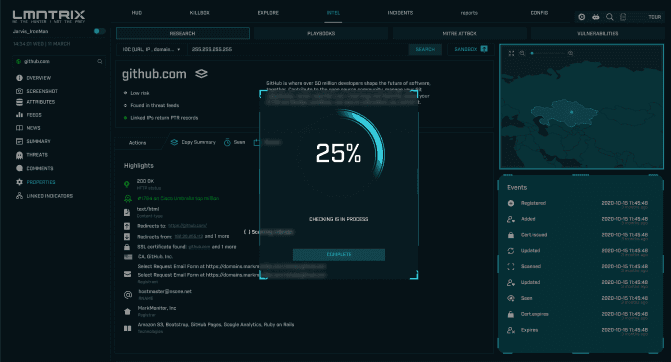Click the map zoom slider handle
Image resolution: width=671 pixels, height=362 pixels.
532,53
